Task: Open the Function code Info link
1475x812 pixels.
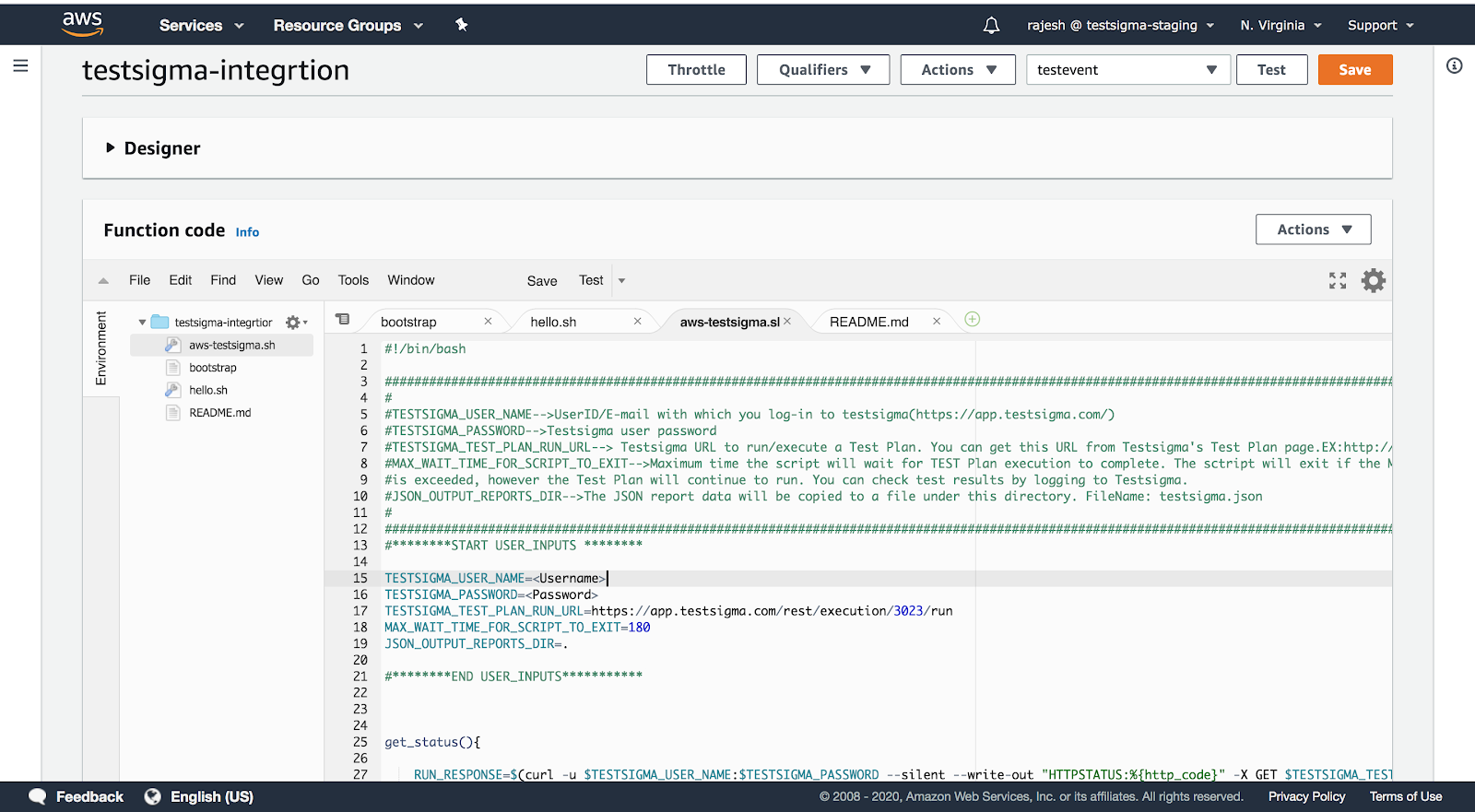Action: coord(247,232)
